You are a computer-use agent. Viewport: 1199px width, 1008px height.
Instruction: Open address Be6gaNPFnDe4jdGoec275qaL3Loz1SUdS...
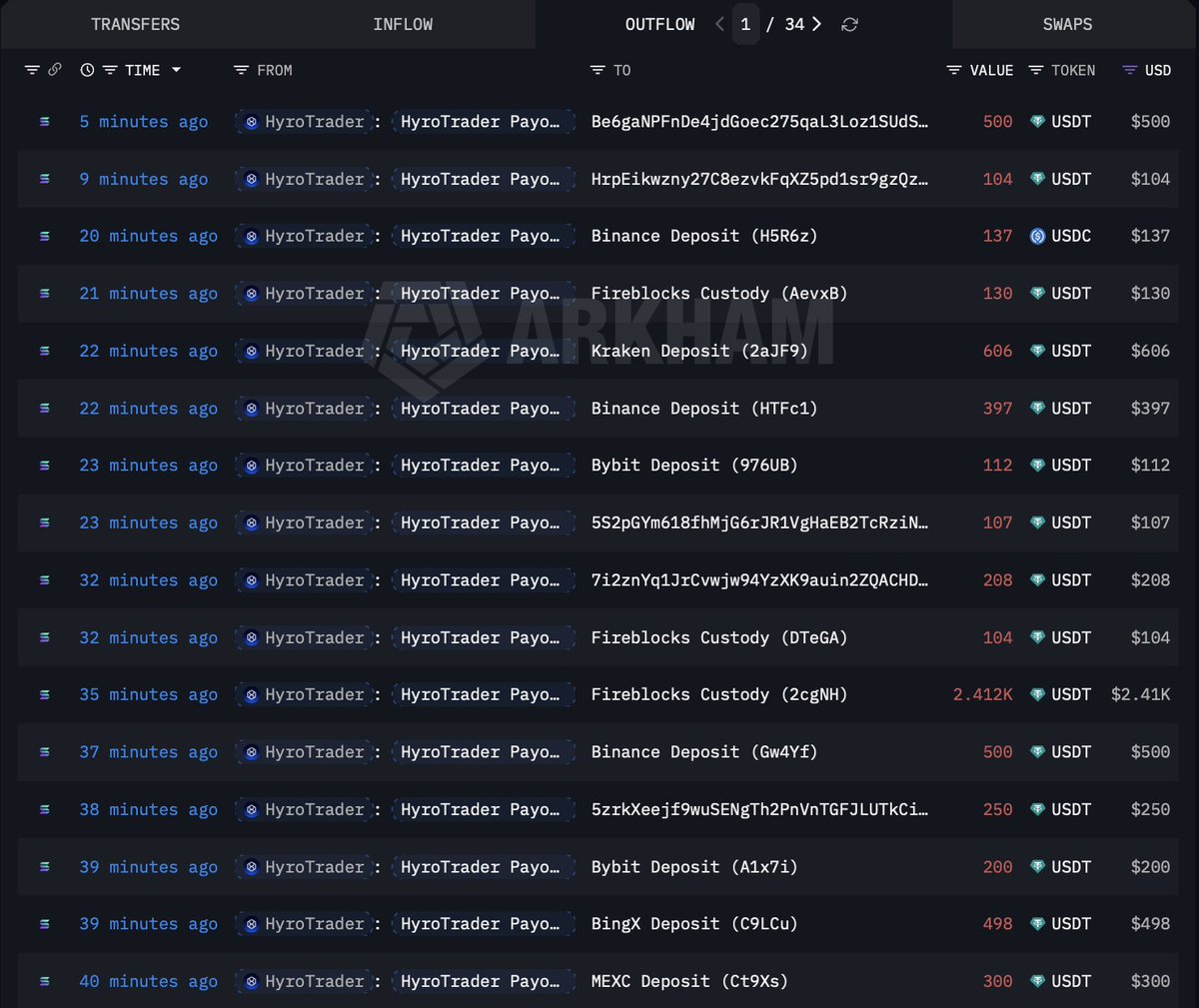coord(759,122)
